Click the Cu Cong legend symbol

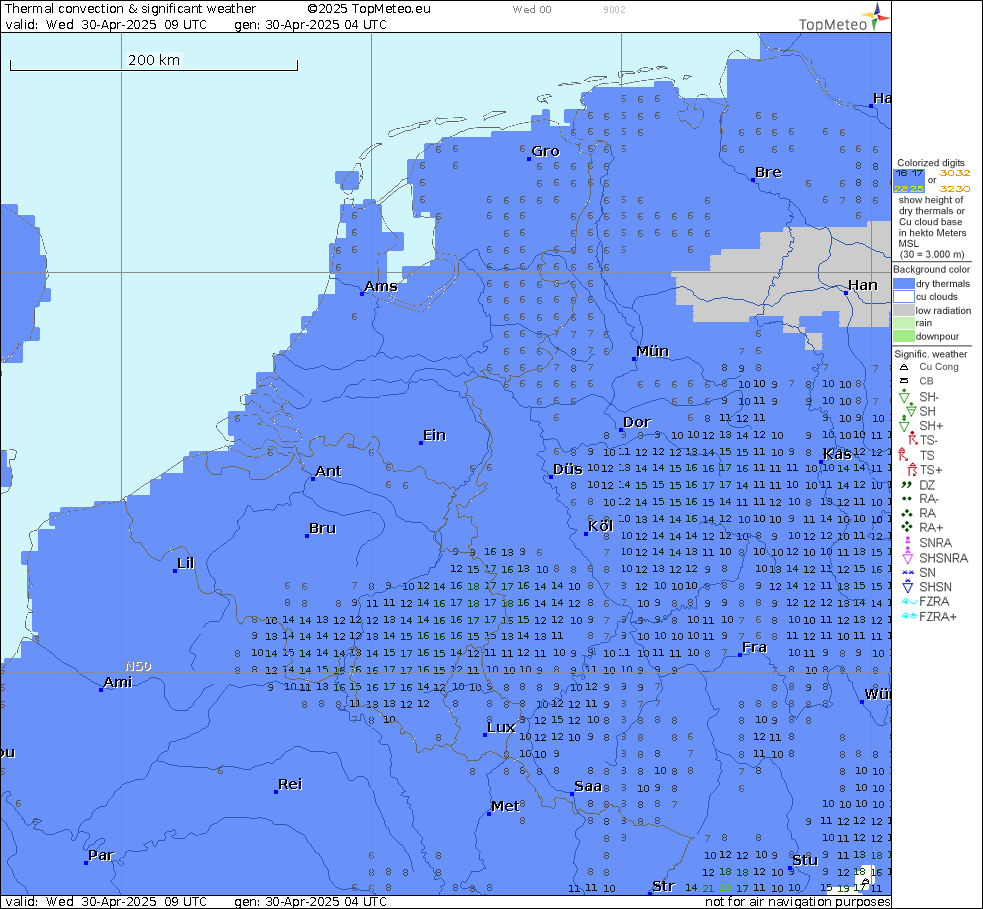(x=903, y=367)
